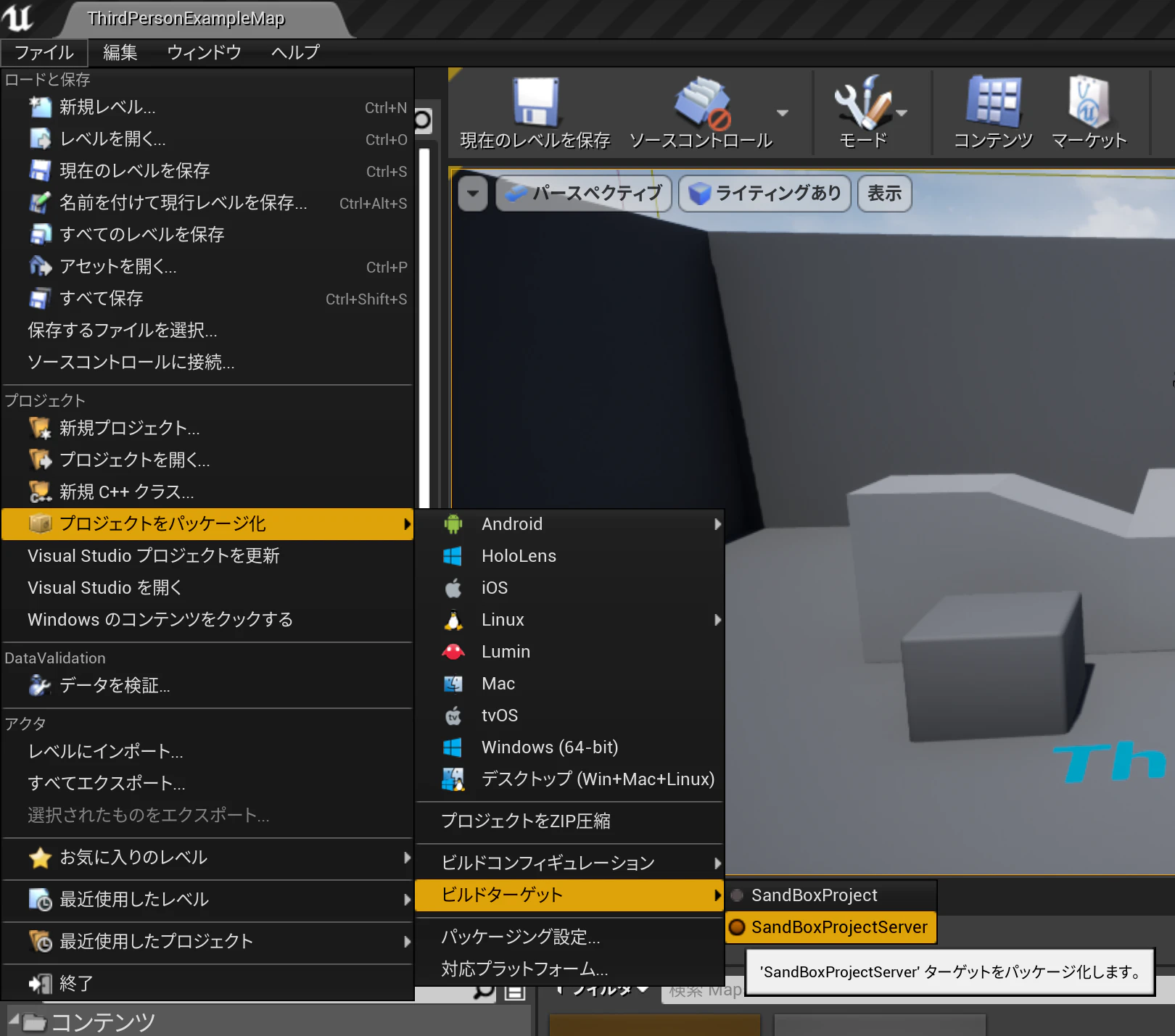Expand the ソースコントロール dropdown arrow
This screenshot has width=1175, height=1036.
(x=783, y=112)
